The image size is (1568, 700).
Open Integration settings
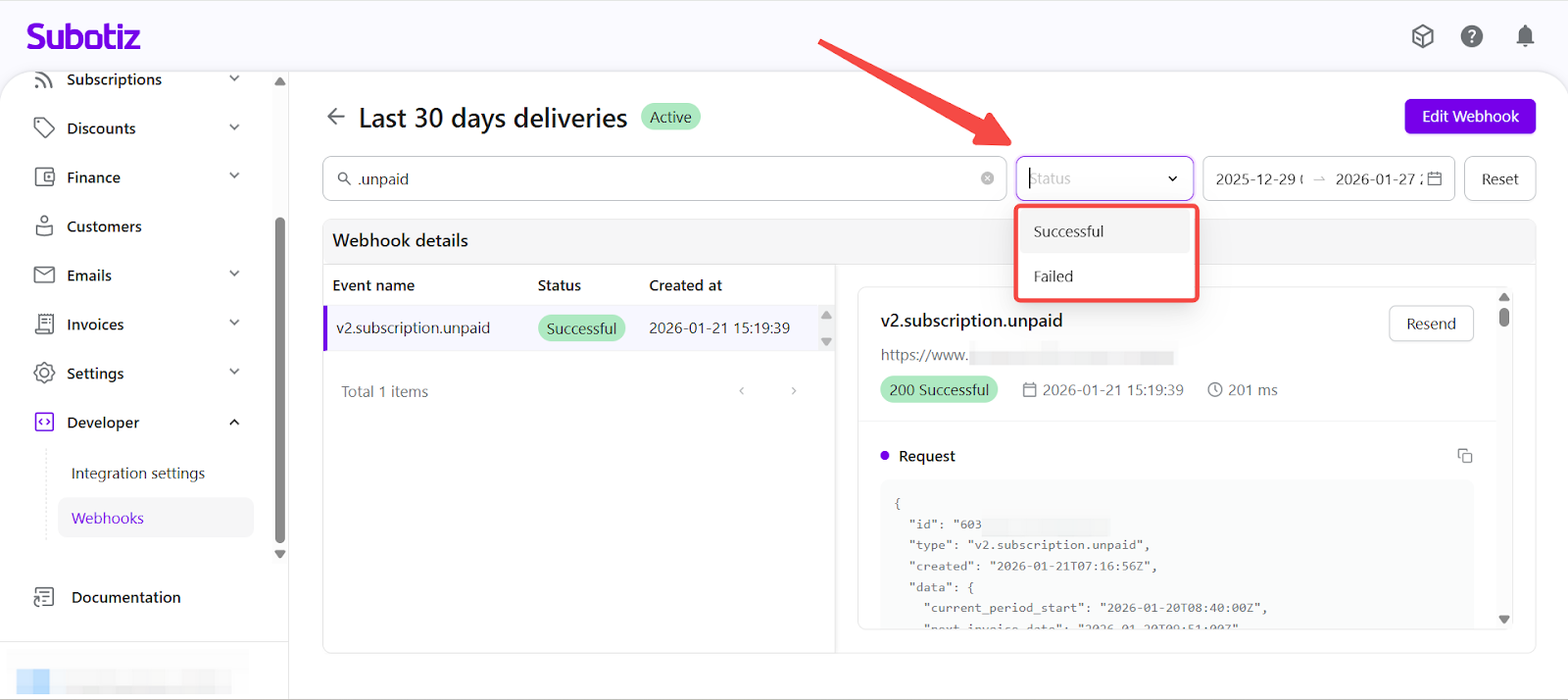click(138, 474)
